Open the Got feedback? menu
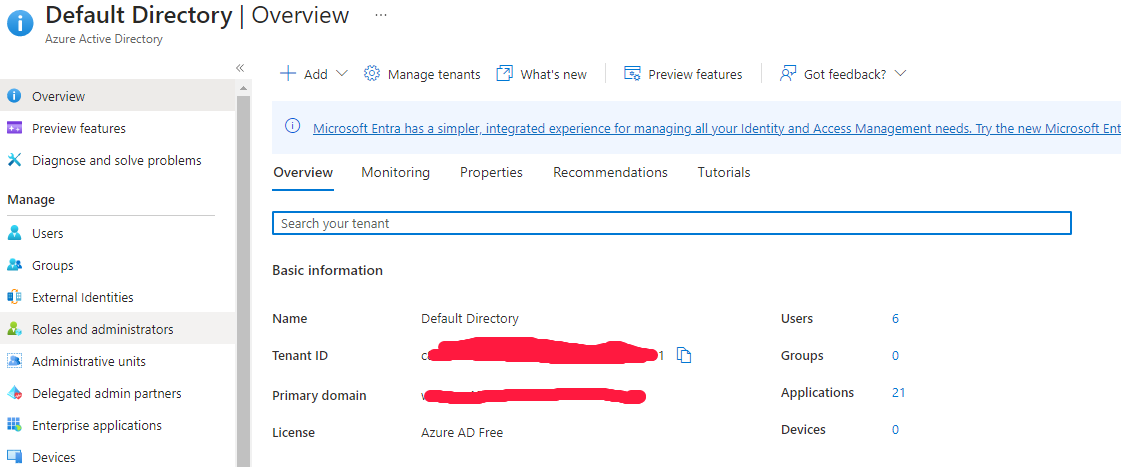This screenshot has width=1121, height=467. tap(843, 74)
